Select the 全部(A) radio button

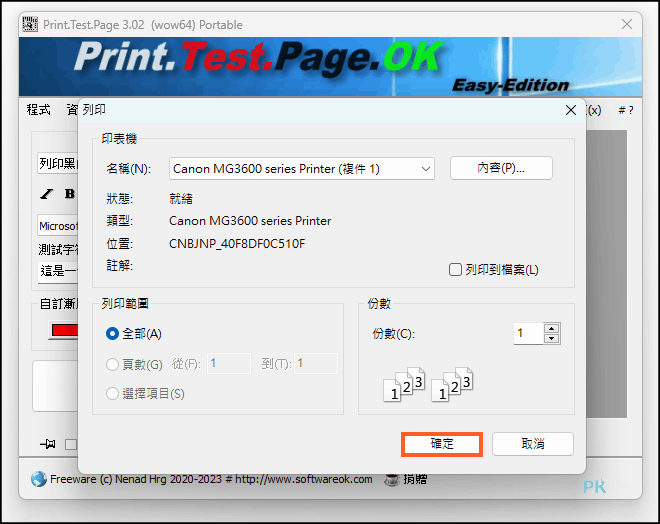[112, 334]
